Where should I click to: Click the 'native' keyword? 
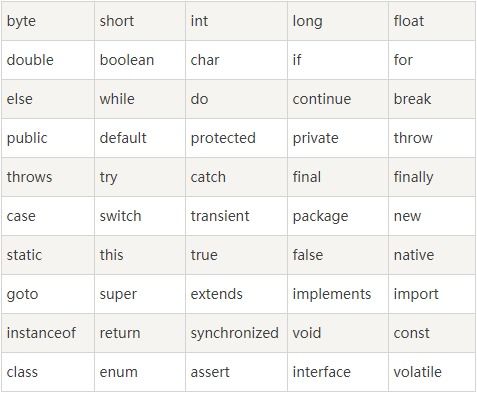click(x=414, y=255)
